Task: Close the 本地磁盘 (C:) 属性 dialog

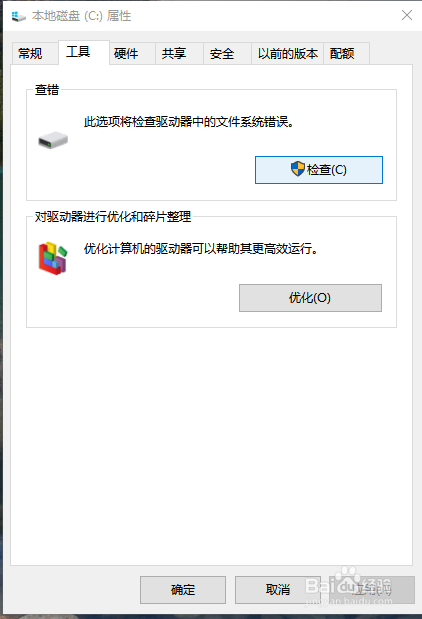Action: click(407, 15)
